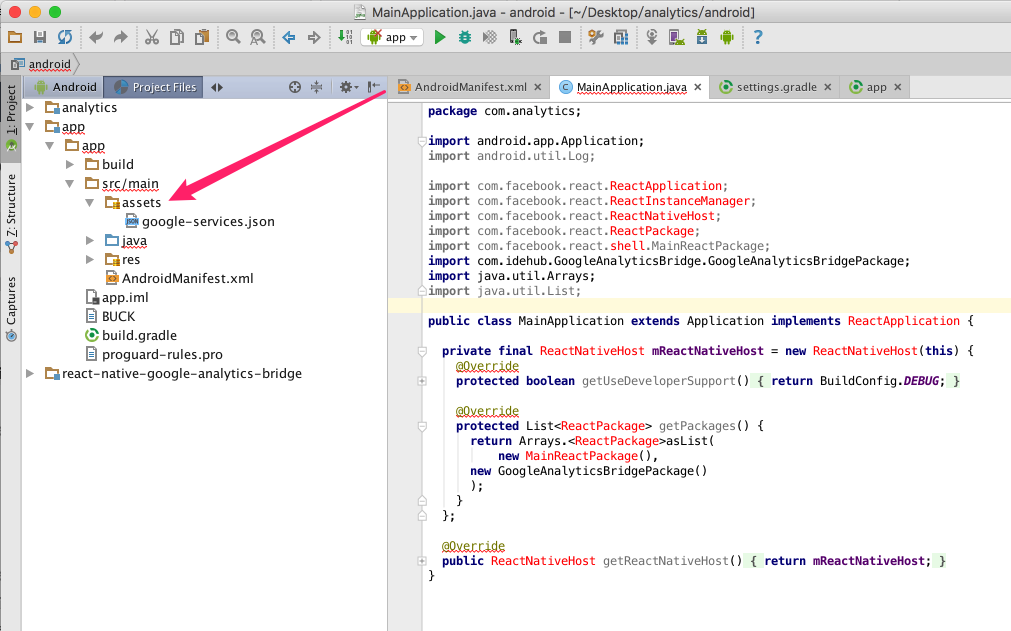Navigate Forward with the right arrow
This screenshot has width=1011, height=631.
(314, 37)
